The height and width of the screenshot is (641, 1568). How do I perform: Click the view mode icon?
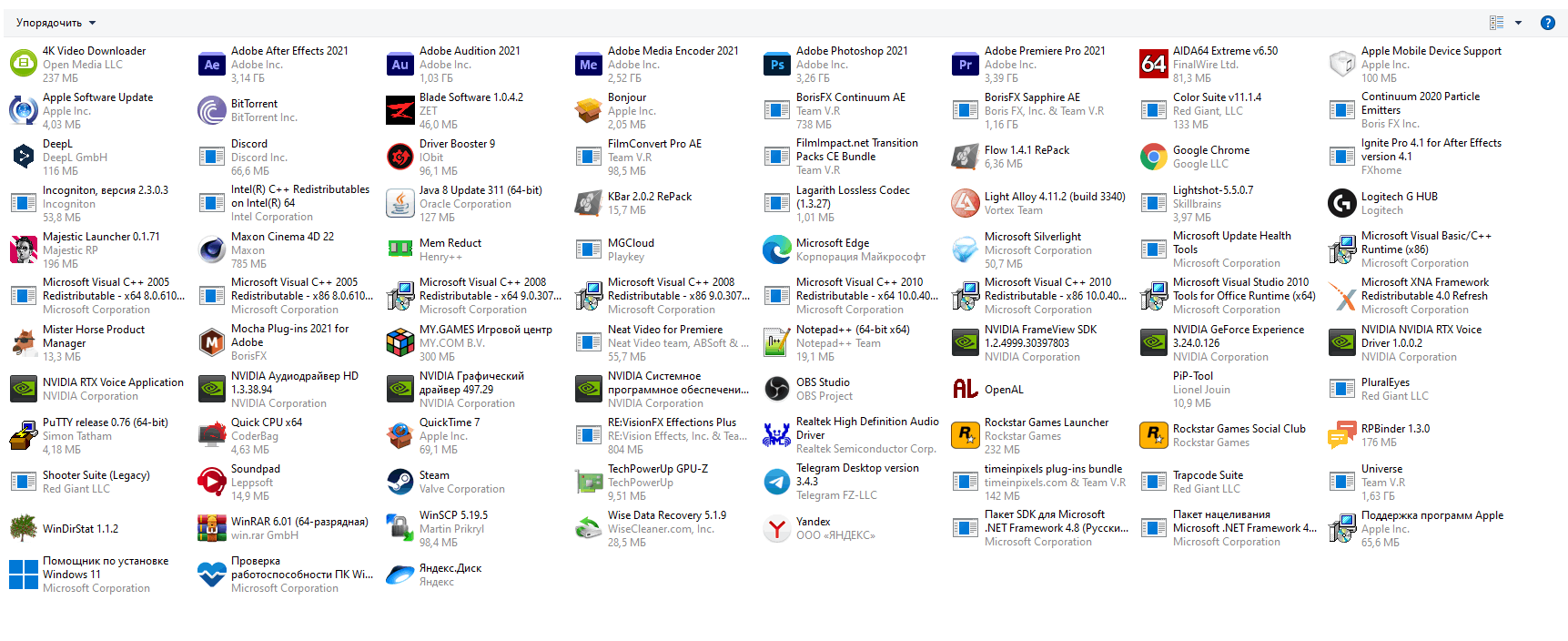[1496, 23]
